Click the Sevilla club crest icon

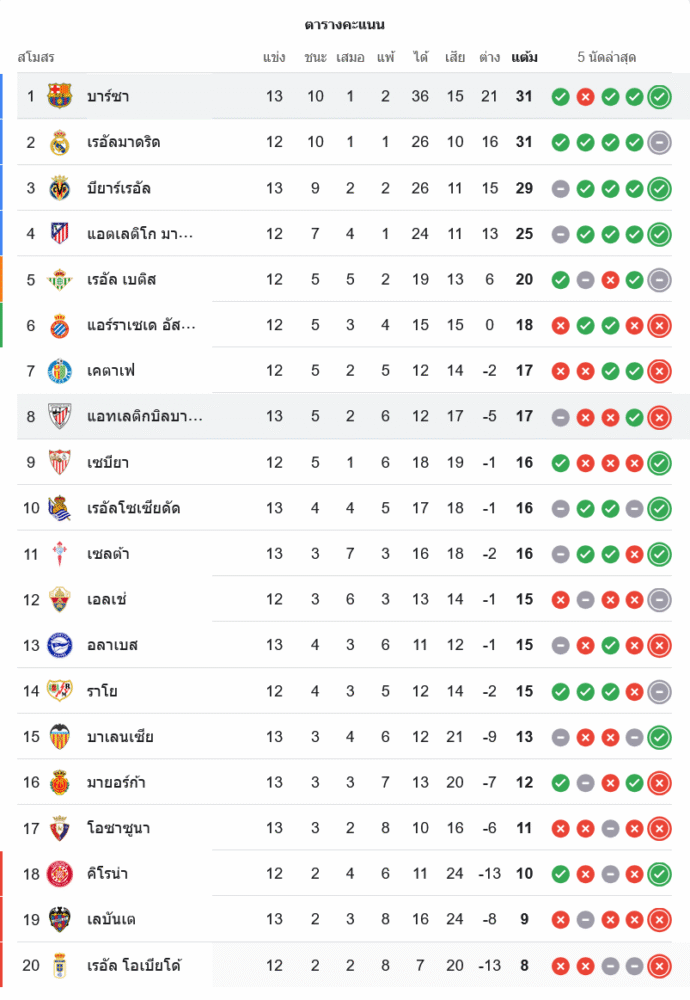point(60,463)
